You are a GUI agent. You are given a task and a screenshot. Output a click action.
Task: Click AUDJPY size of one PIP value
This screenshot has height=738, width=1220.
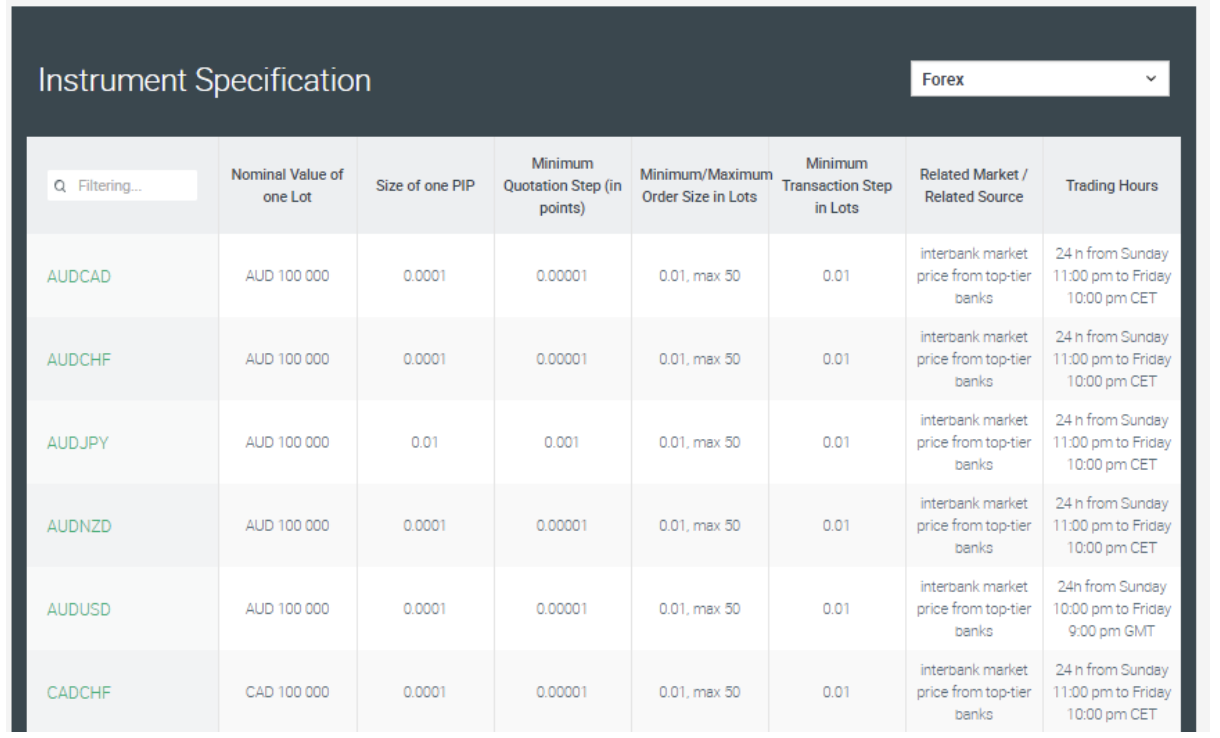coord(425,443)
